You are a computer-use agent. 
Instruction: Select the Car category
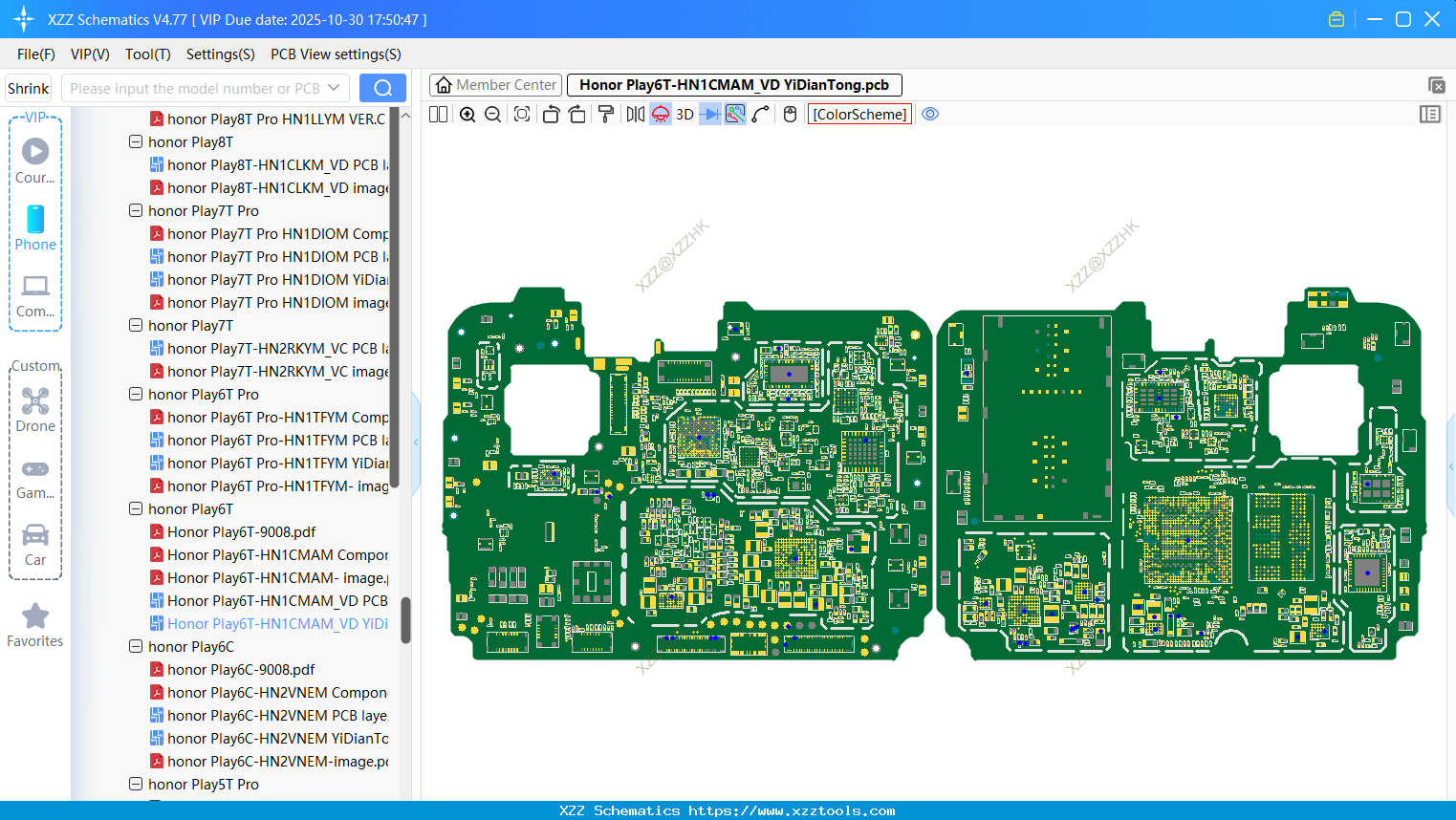click(35, 545)
